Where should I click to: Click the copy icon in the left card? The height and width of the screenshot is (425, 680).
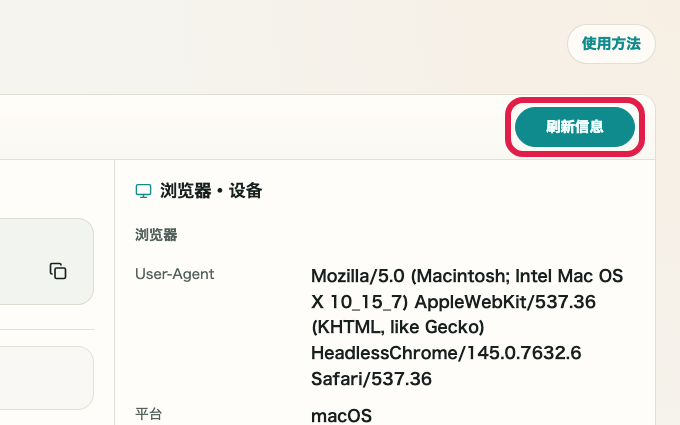coord(58,271)
